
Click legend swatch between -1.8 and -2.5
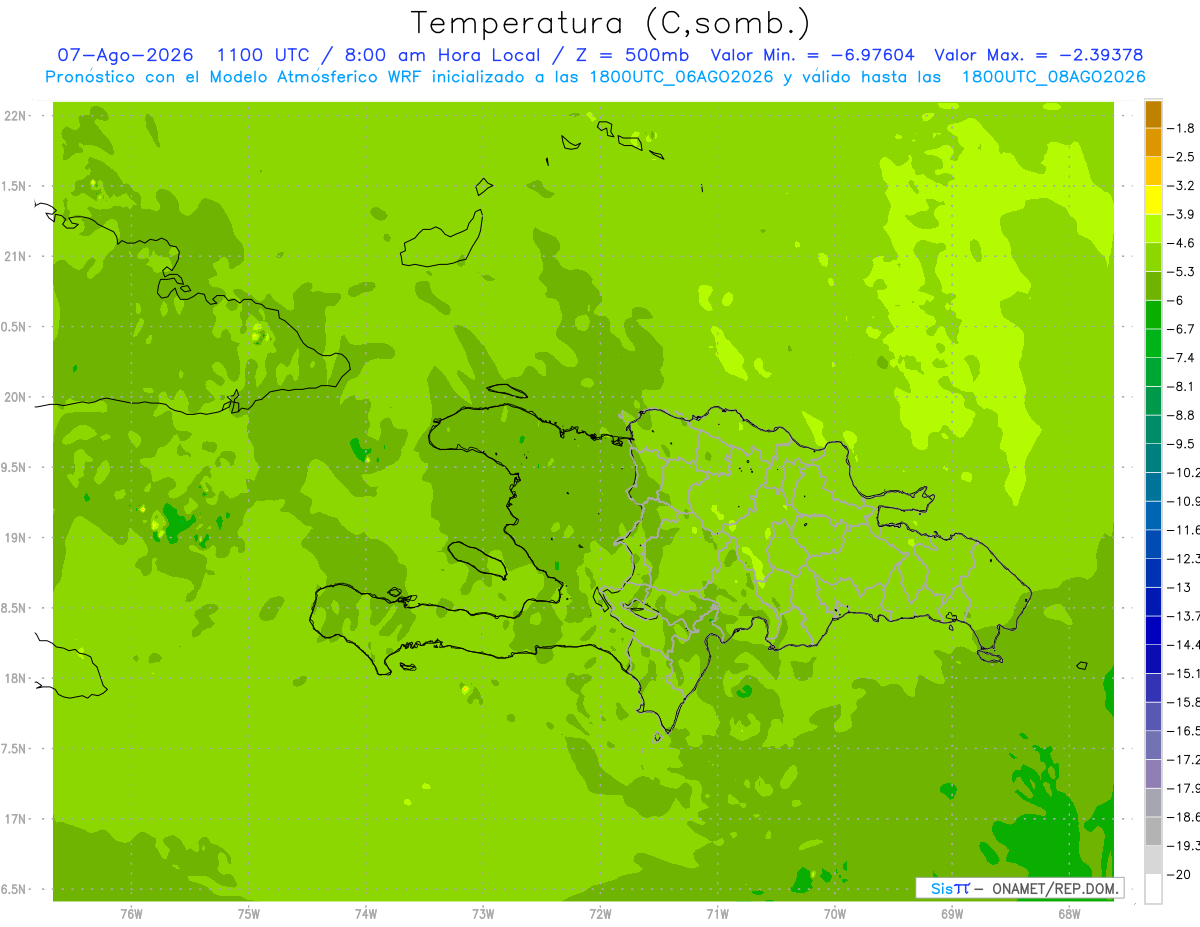point(1153,143)
